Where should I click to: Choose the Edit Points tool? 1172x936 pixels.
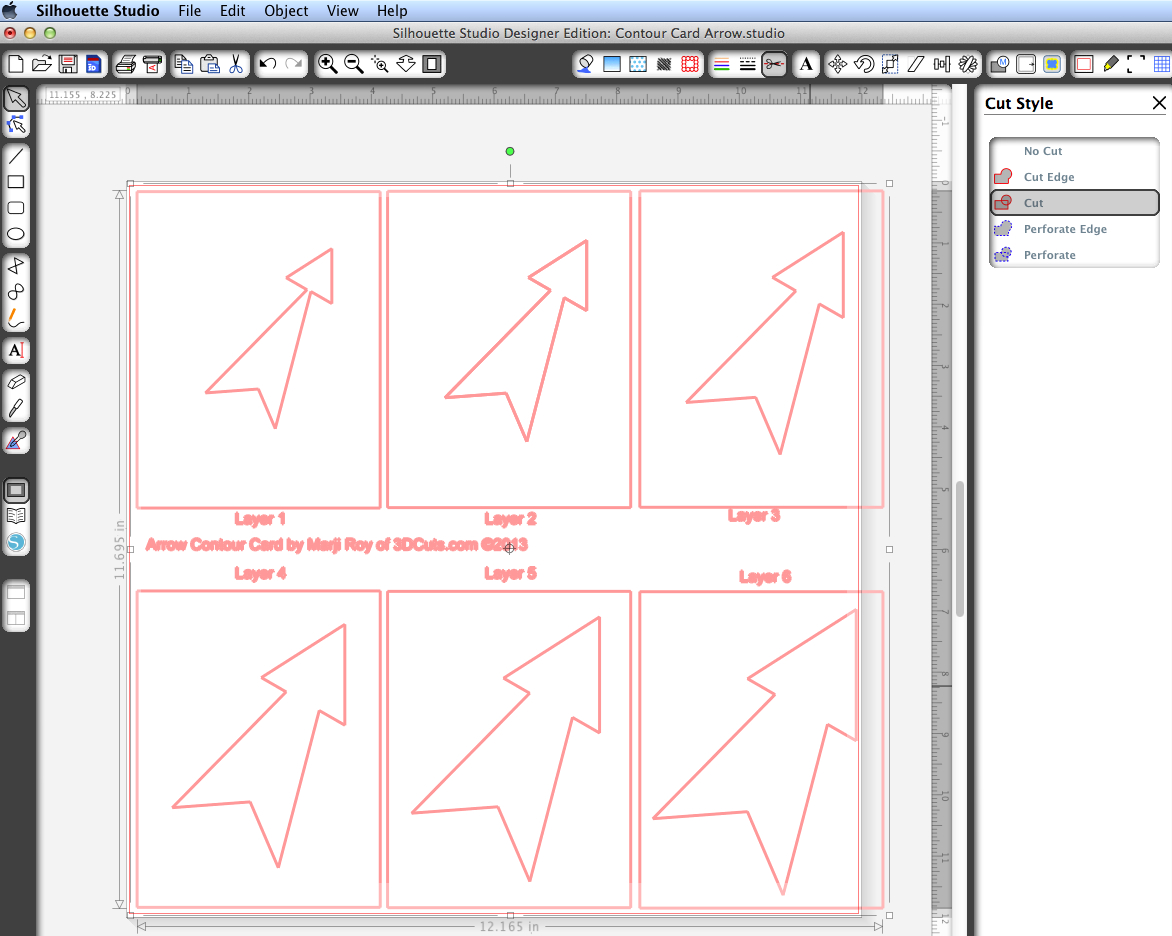click(x=16, y=125)
